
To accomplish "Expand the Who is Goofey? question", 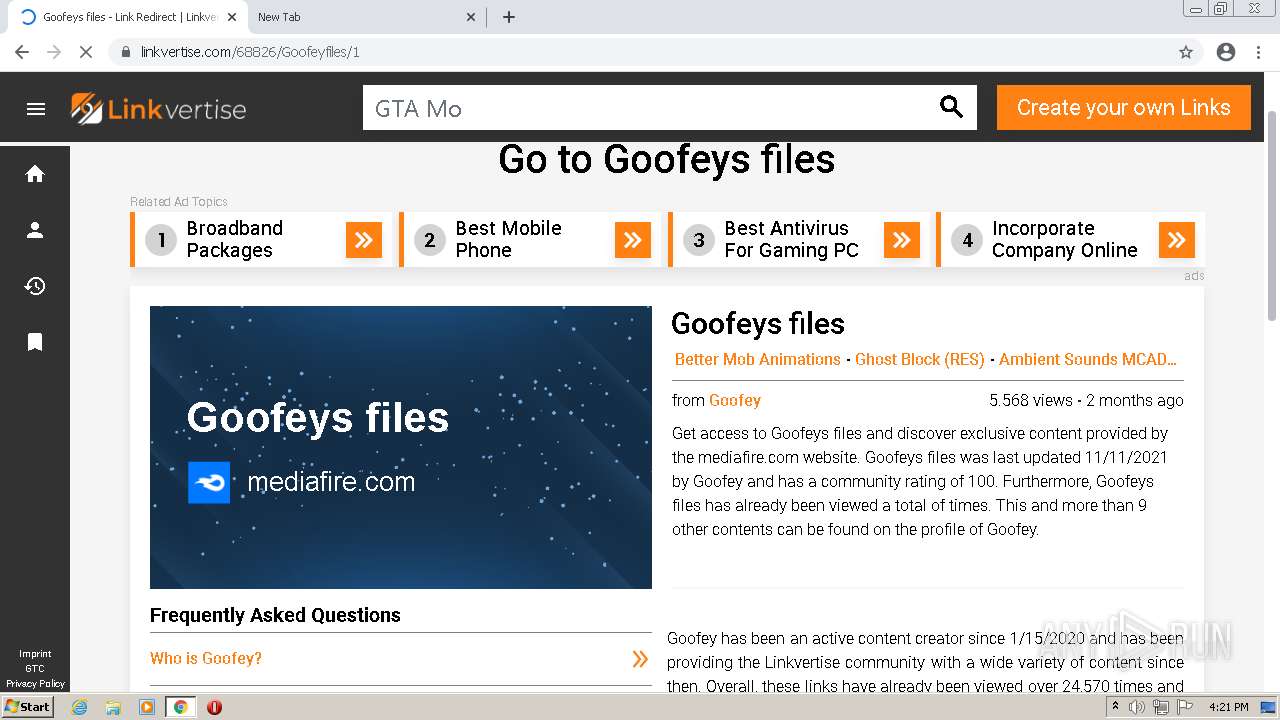I will 400,658.
